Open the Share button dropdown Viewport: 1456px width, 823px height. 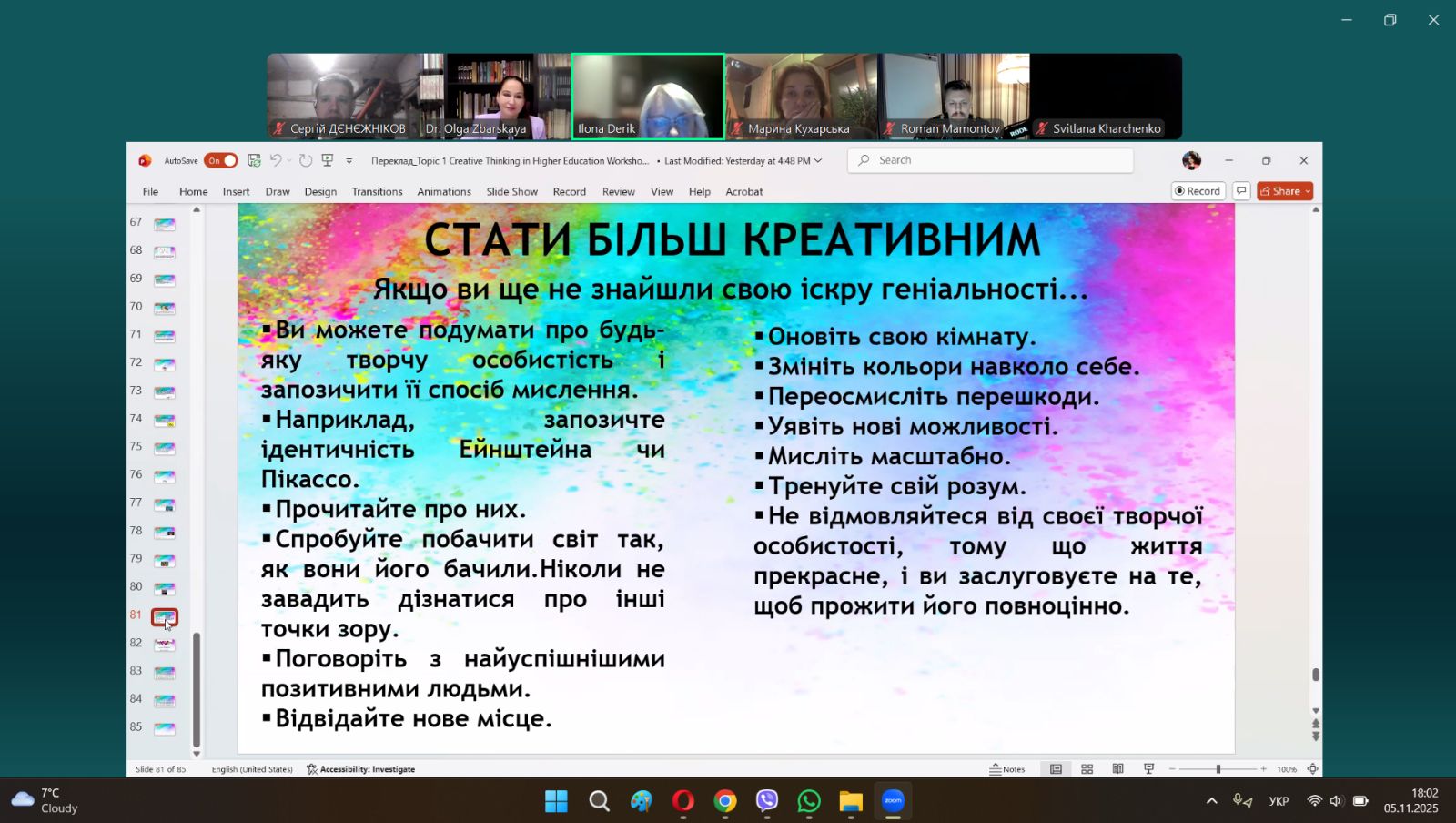1309,191
